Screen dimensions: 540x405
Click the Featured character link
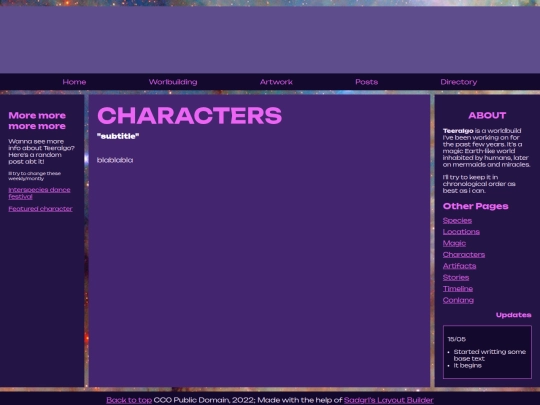coord(40,209)
